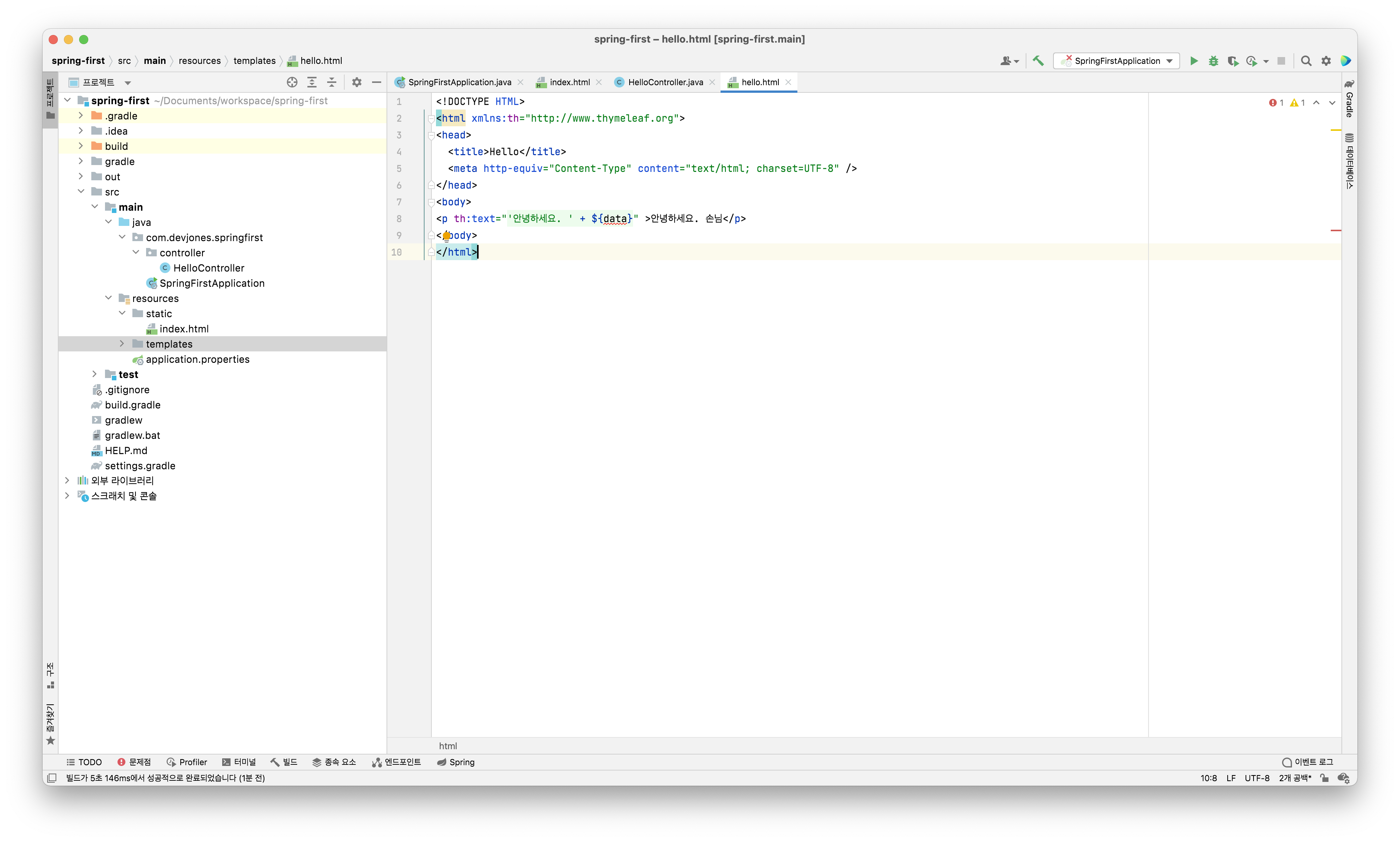The image size is (1400, 842).
Task: Click locate-file target icon in project panel
Action: tap(292, 82)
